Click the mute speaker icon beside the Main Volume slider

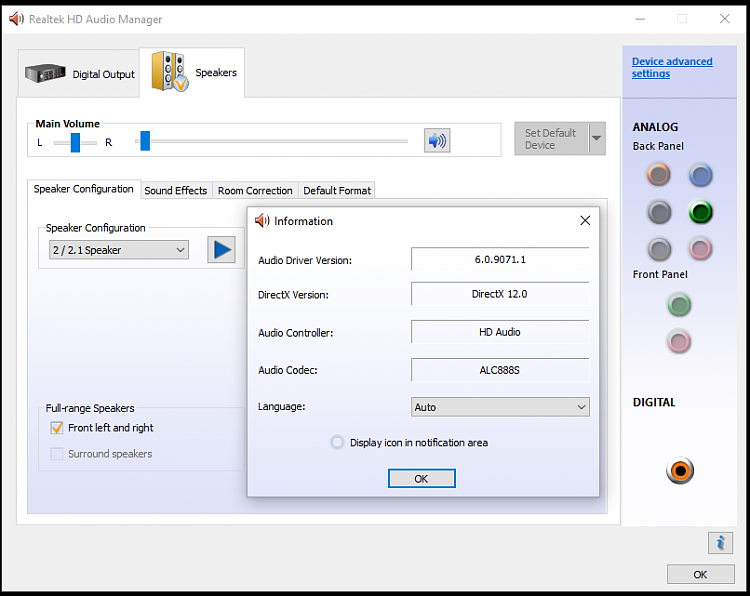tap(437, 140)
